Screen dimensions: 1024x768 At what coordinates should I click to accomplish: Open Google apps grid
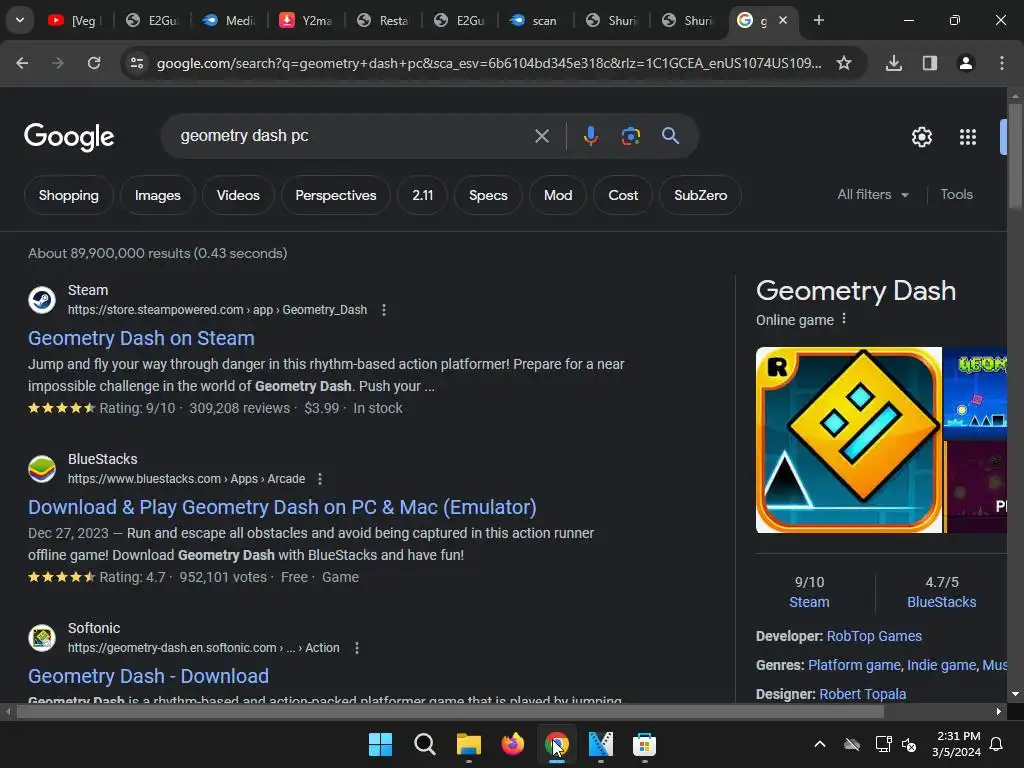(967, 137)
